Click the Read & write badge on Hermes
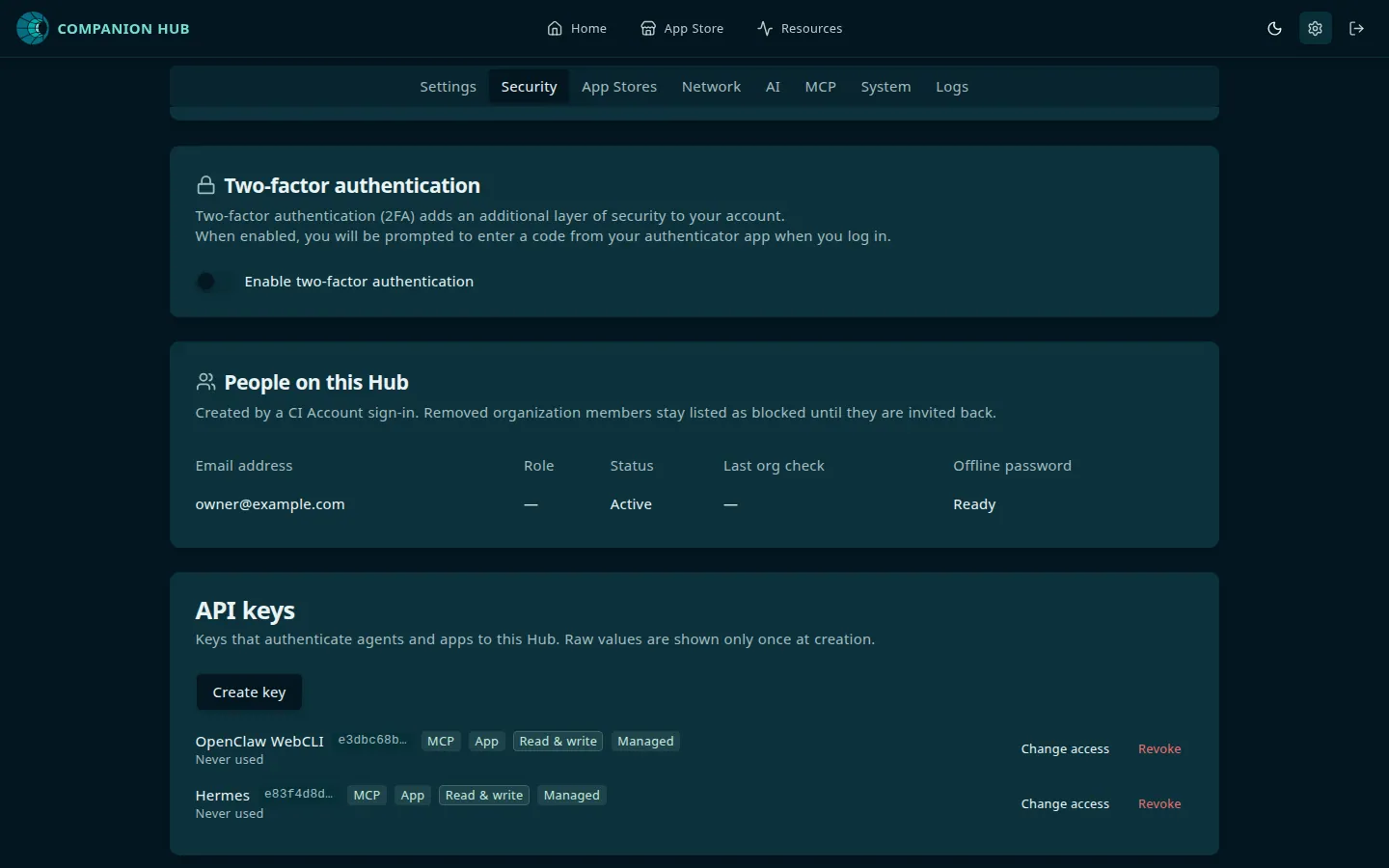 484,796
